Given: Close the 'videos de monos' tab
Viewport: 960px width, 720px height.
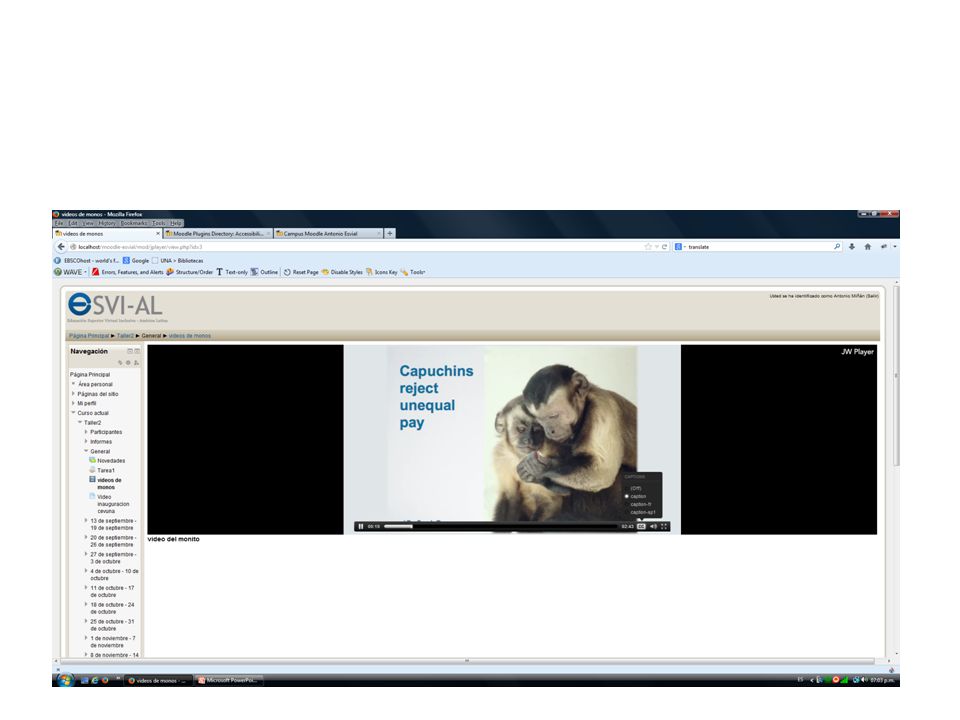Looking at the screenshot, I should [x=157, y=233].
